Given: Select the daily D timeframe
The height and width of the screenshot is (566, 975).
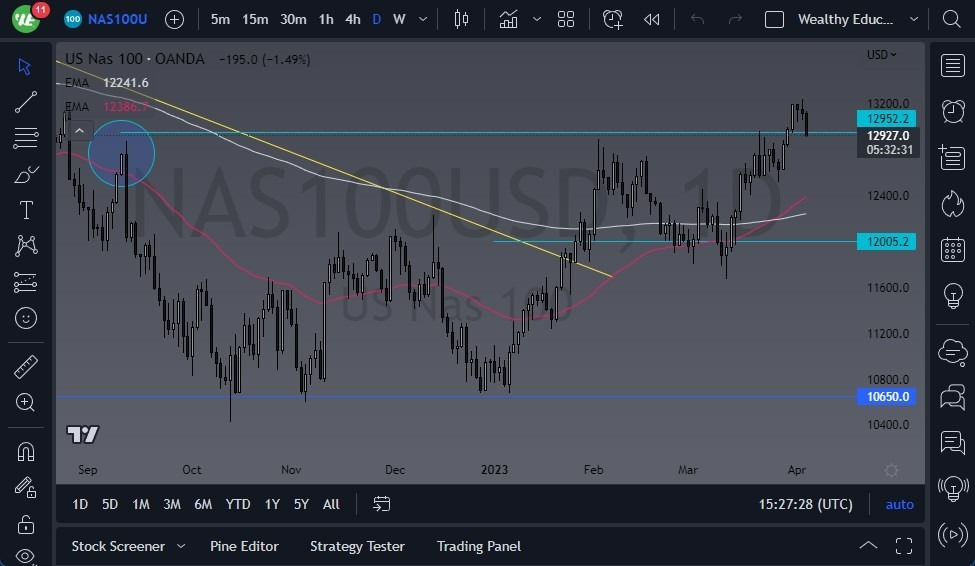Looking at the screenshot, I should [376, 19].
